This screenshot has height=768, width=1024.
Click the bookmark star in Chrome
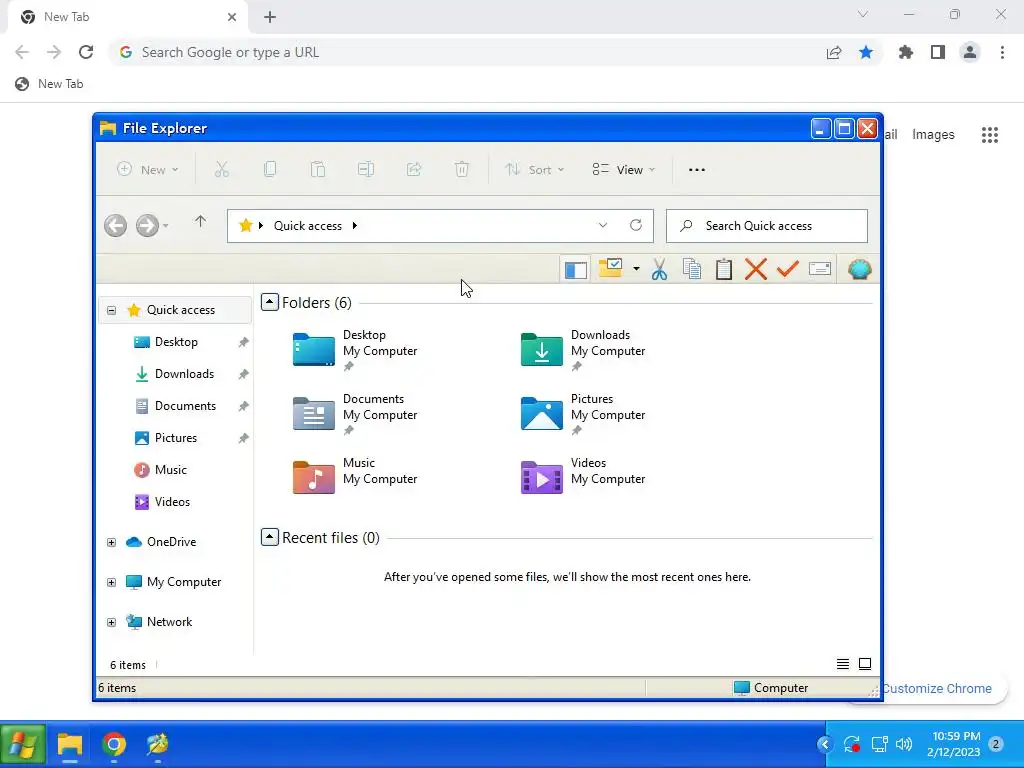click(866, 52)
